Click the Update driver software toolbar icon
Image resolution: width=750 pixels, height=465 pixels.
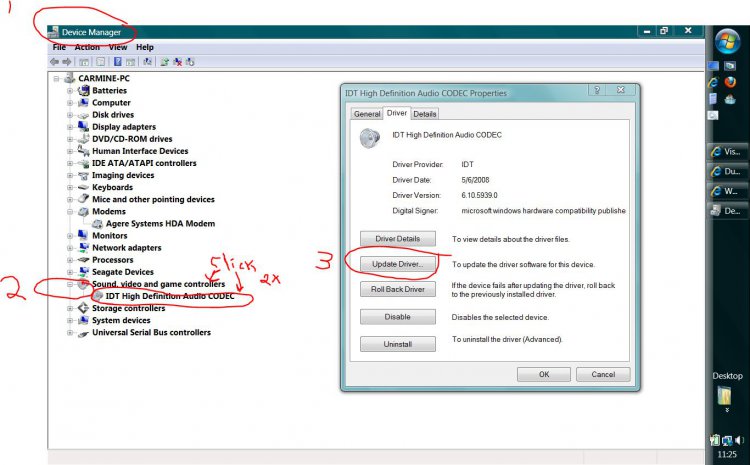click(x=165, y=62)
